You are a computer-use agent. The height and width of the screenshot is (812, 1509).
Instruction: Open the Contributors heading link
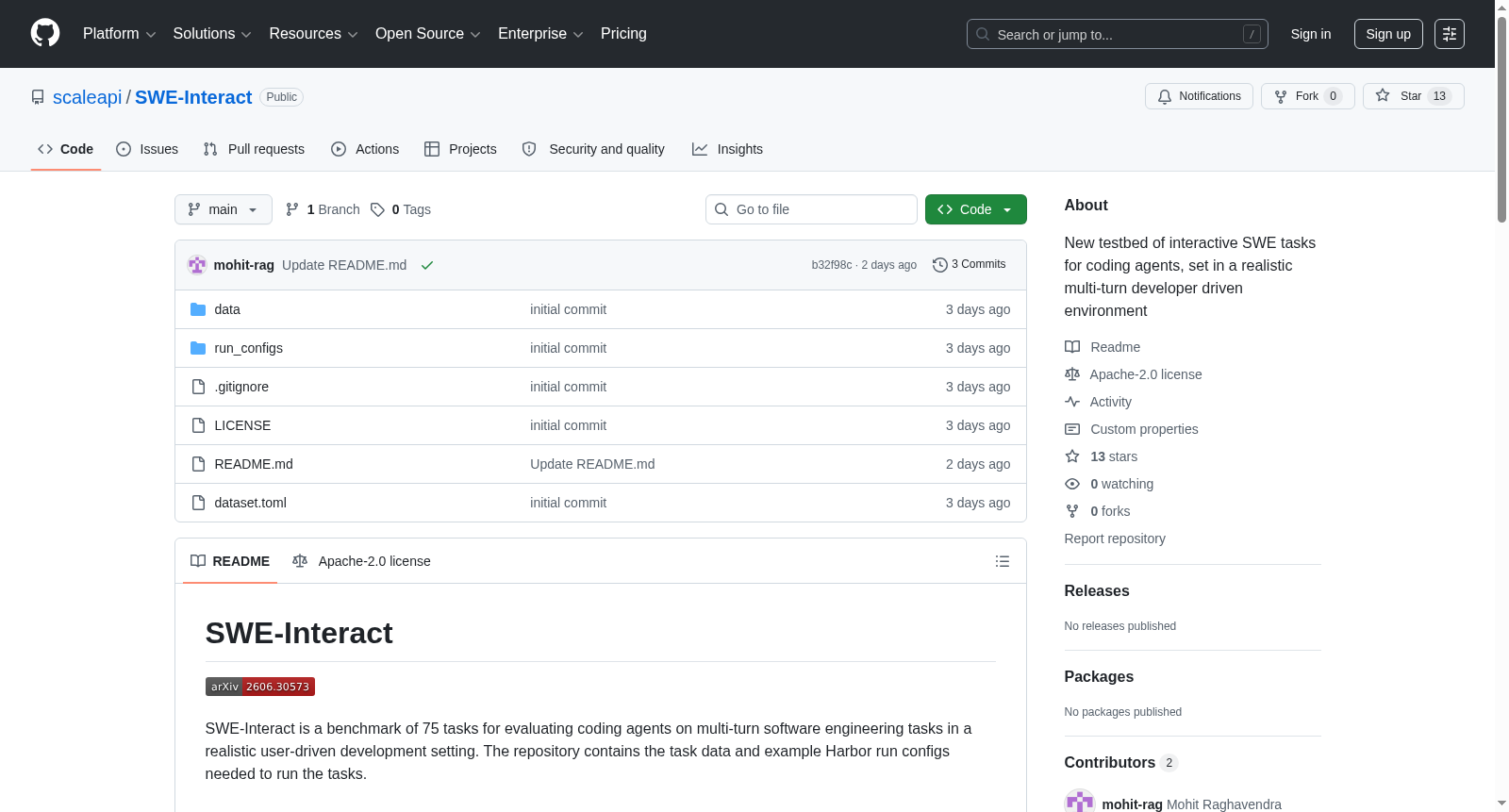coord(1121,762)
